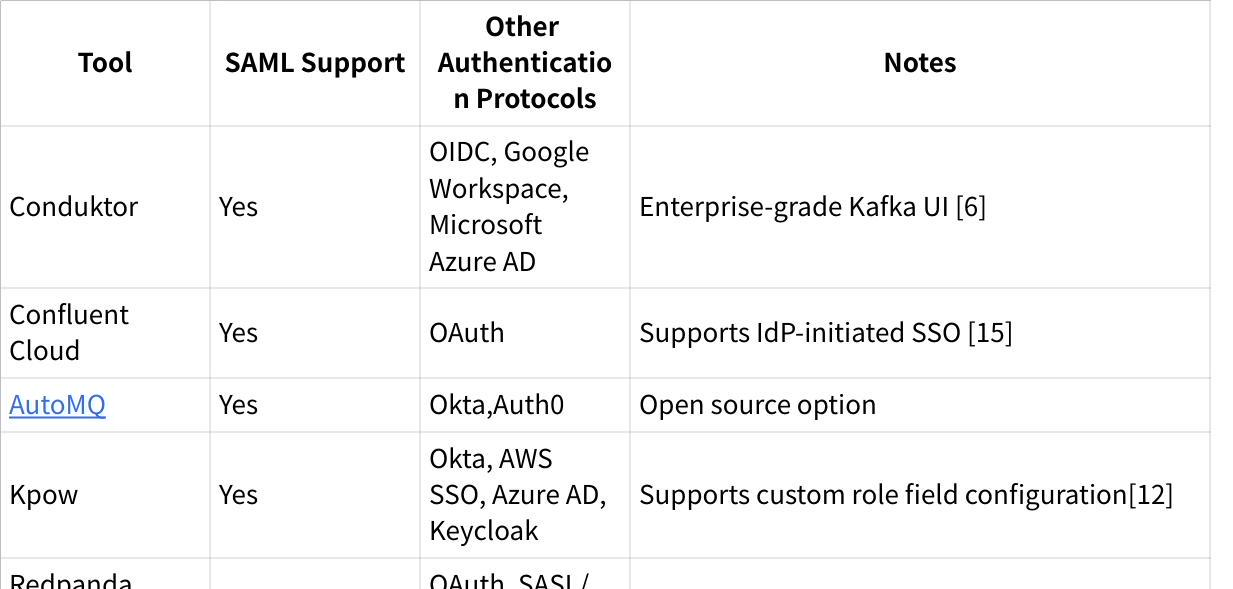Viewport: 1233px width, 589px height.
Task: Click the "Supports custom role field configuration[12]" note
Action: (905, 495)
